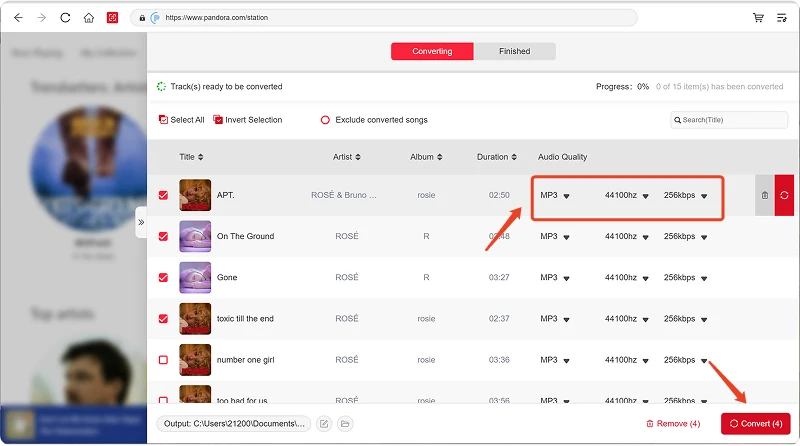Open the 44100hz dropdown for On The Ground

627,237
